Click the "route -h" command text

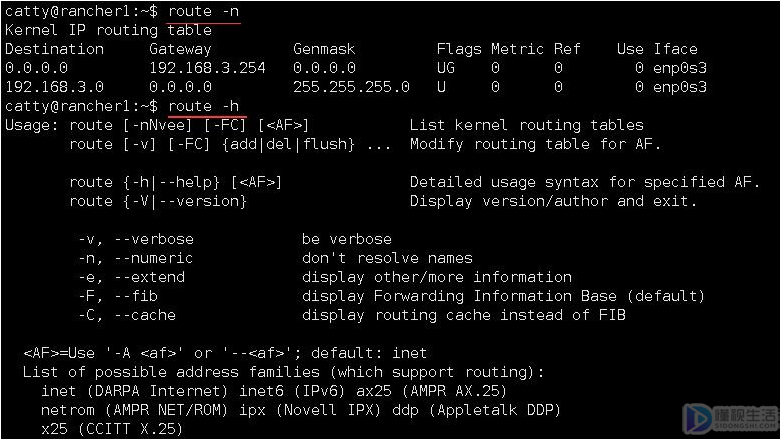point(205,106)
